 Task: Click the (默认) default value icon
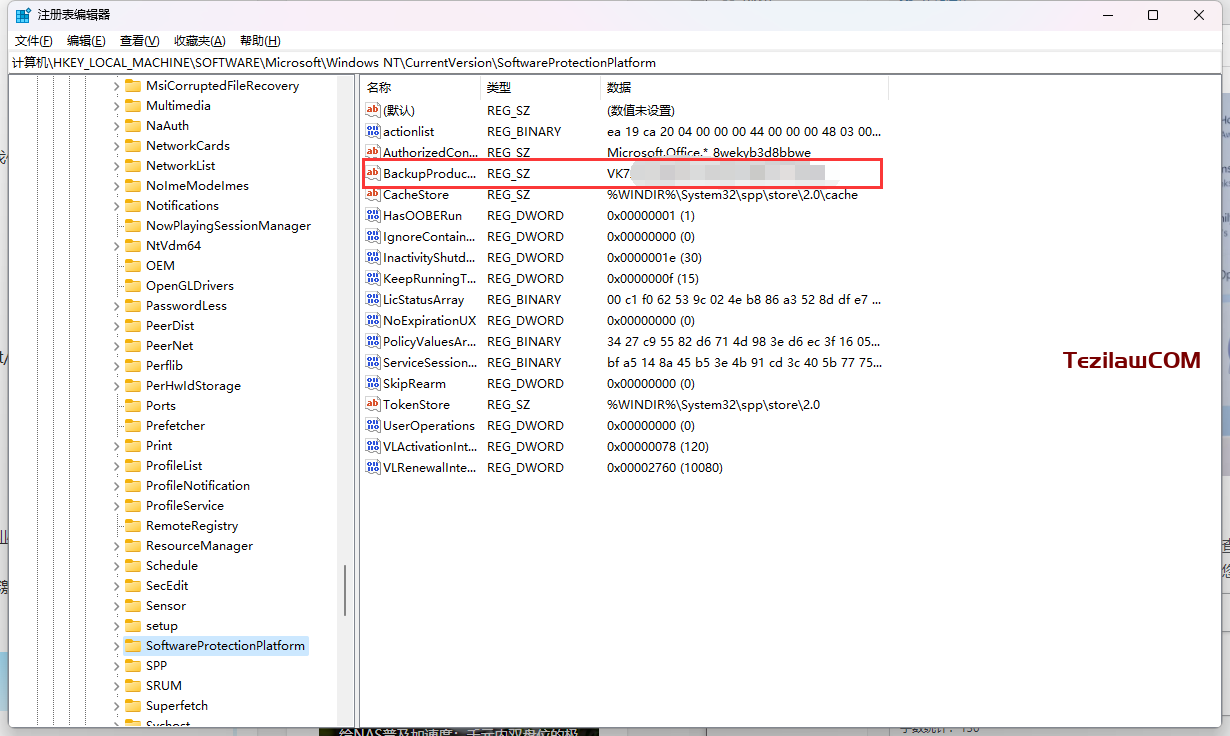click(x=373, y=110)
